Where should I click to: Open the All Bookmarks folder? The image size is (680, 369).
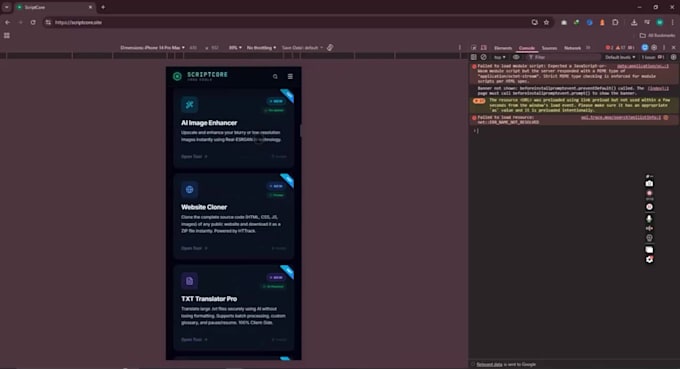pyautogui.click(x=657, y=36)
